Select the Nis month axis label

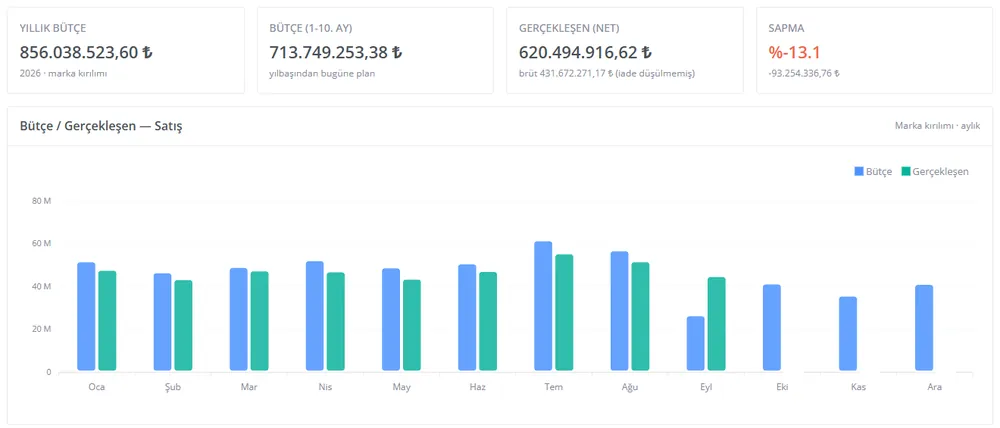325,387
